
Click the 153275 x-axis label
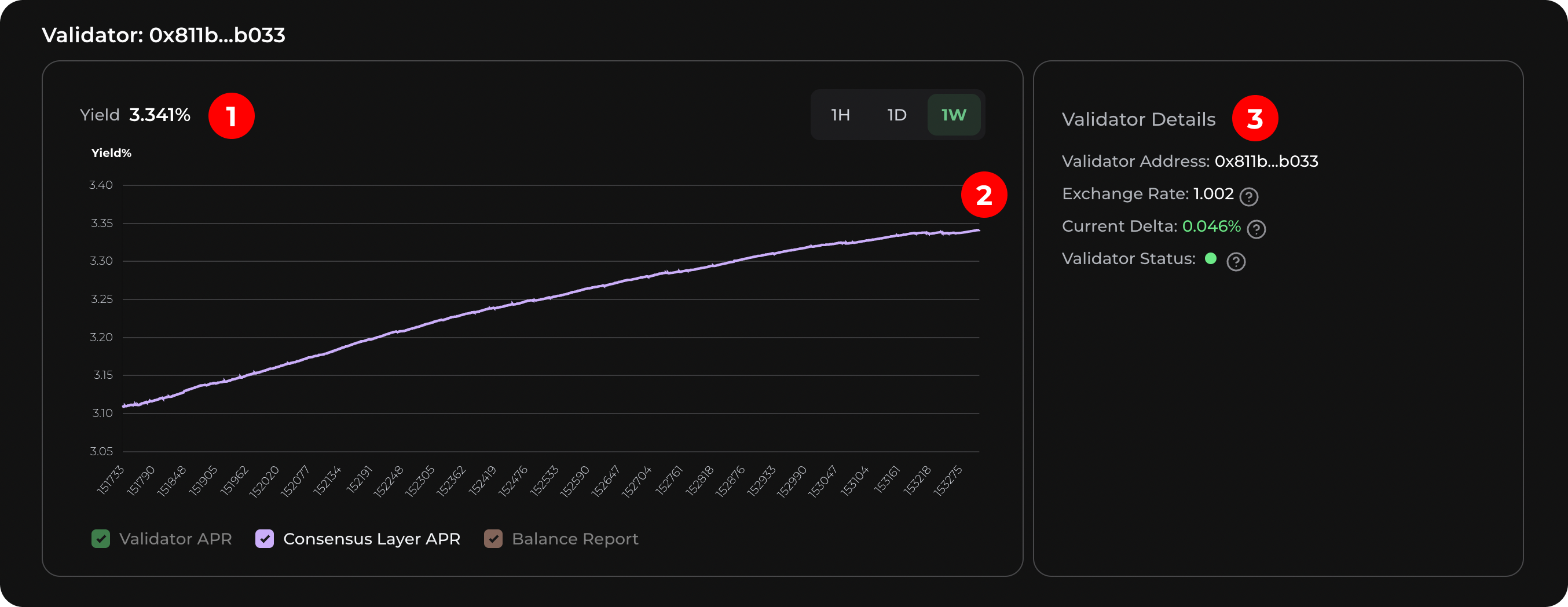pos(948,481)
